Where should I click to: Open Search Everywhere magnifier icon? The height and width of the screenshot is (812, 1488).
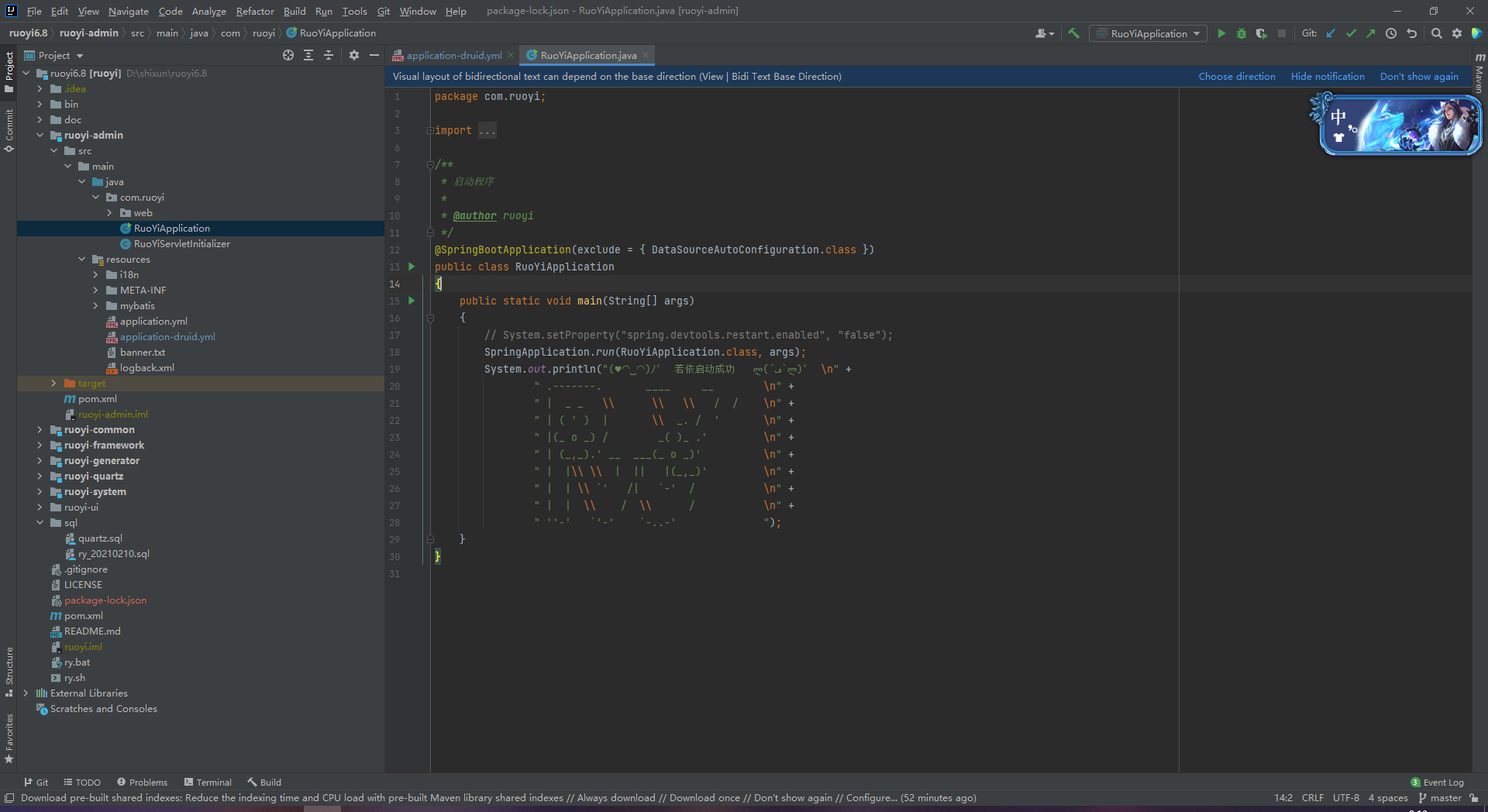coord(1437,33)
